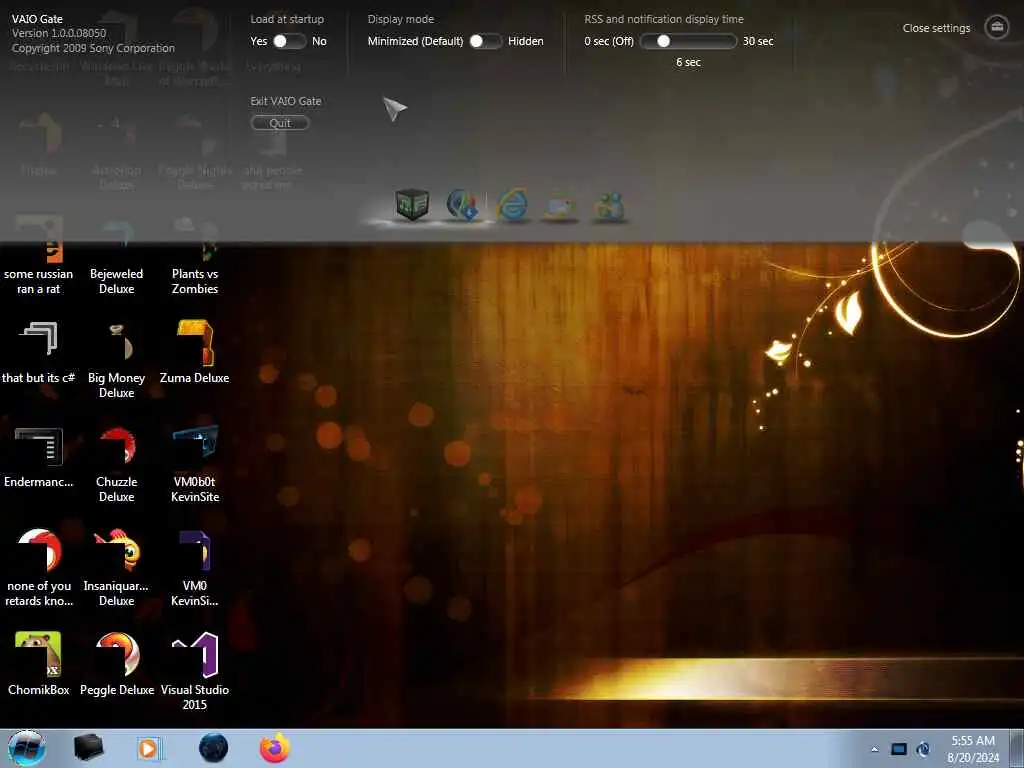Open the dark globe taskbar icon
The width and height of the screenshot is (1024, 768).
pyautogui.click(x=213, y=748)
